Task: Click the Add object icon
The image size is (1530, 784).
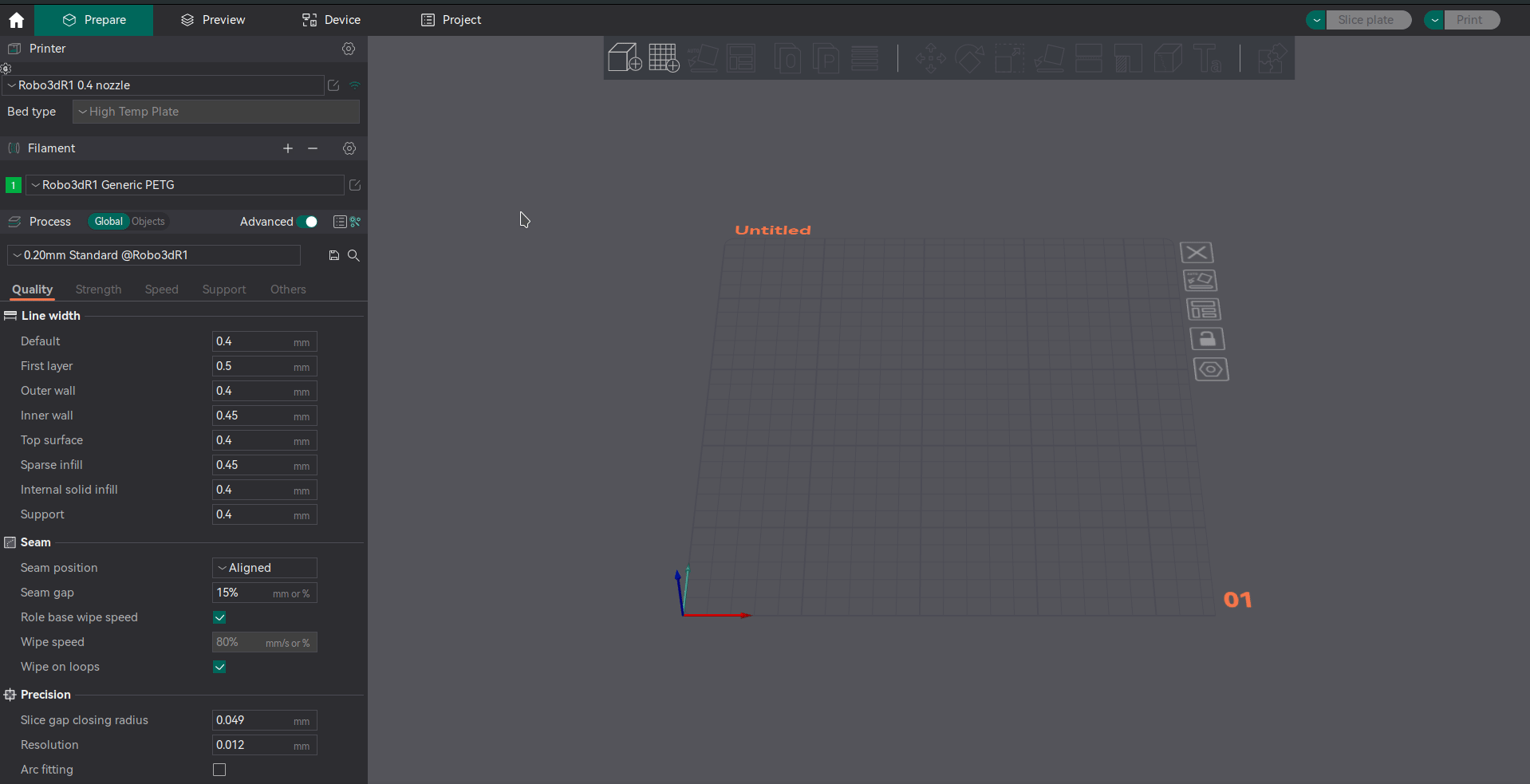Action: tap(625, 57)
